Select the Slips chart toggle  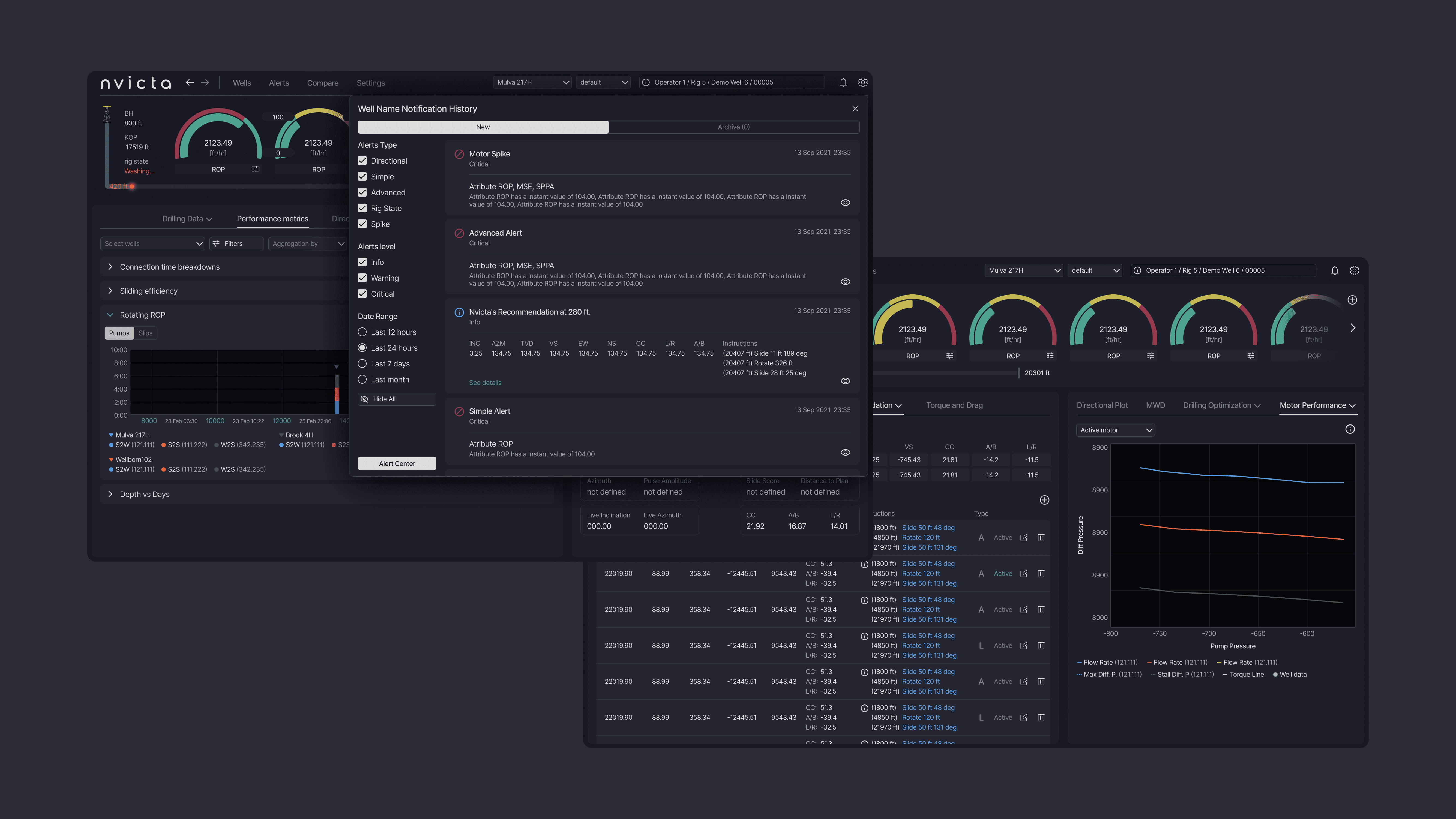coord(145,333)
